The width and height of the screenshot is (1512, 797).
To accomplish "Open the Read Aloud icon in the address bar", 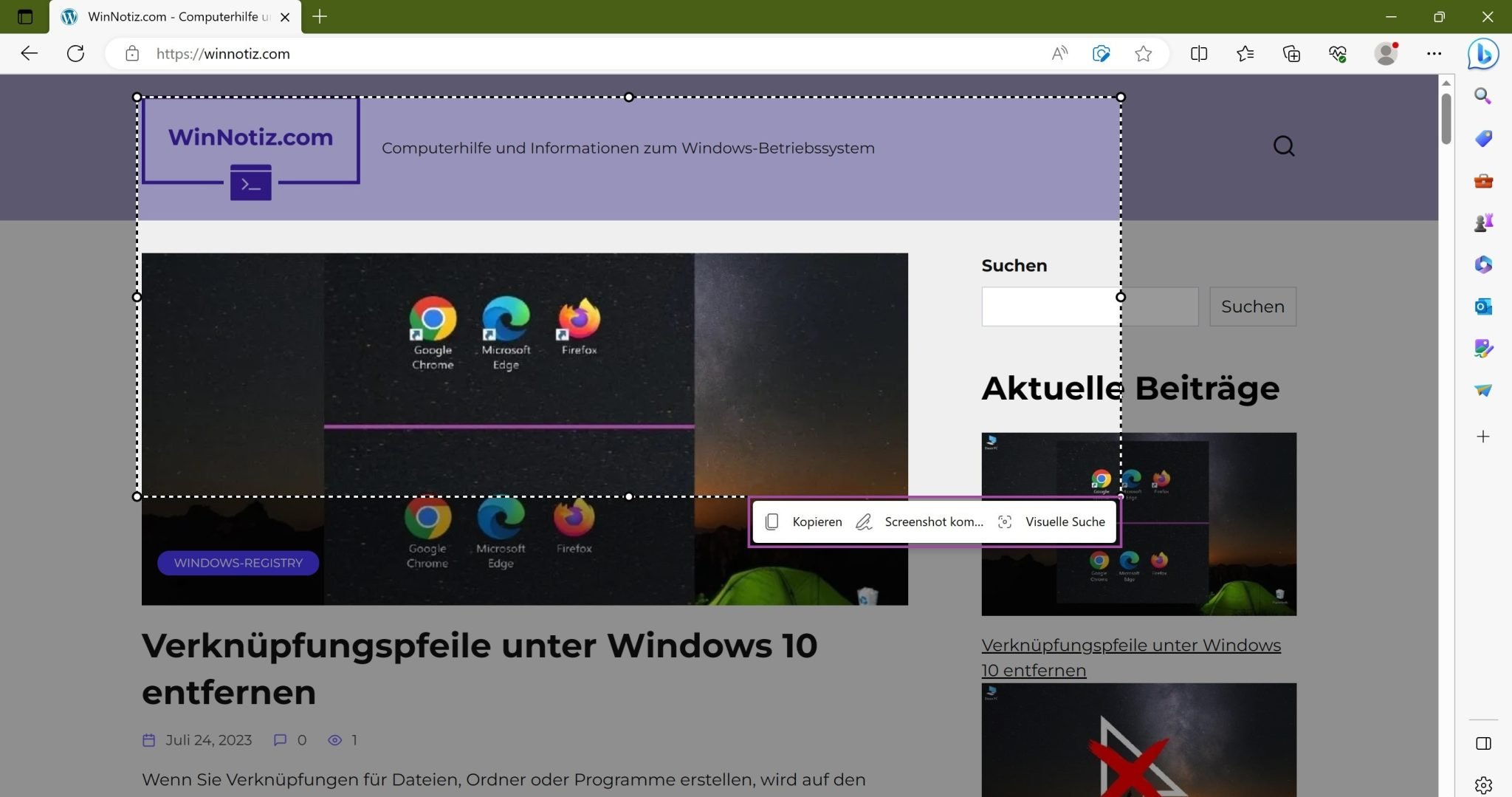I will point(1059,53).
